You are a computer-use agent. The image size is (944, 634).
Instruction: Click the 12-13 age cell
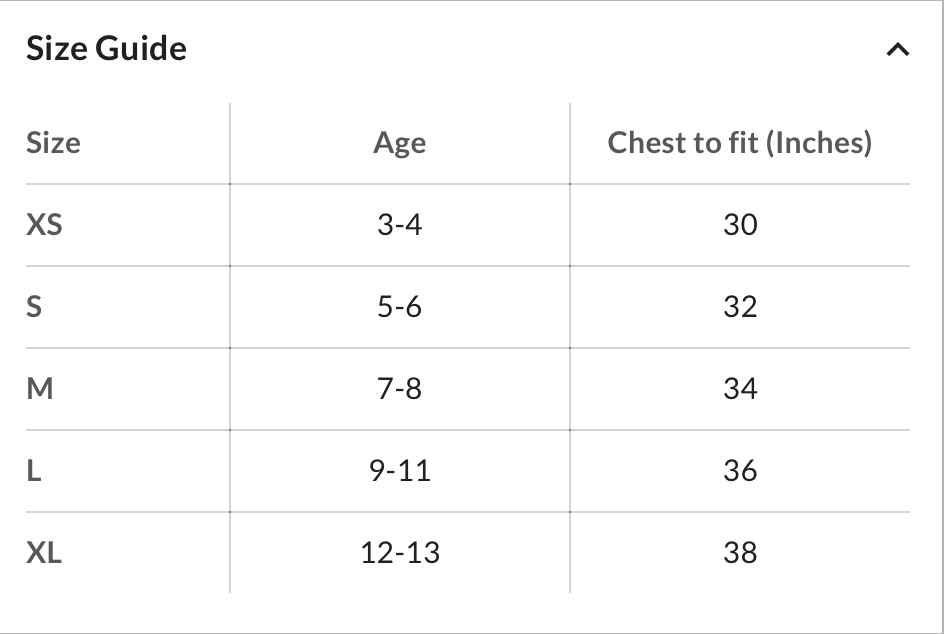coord(399,552)
